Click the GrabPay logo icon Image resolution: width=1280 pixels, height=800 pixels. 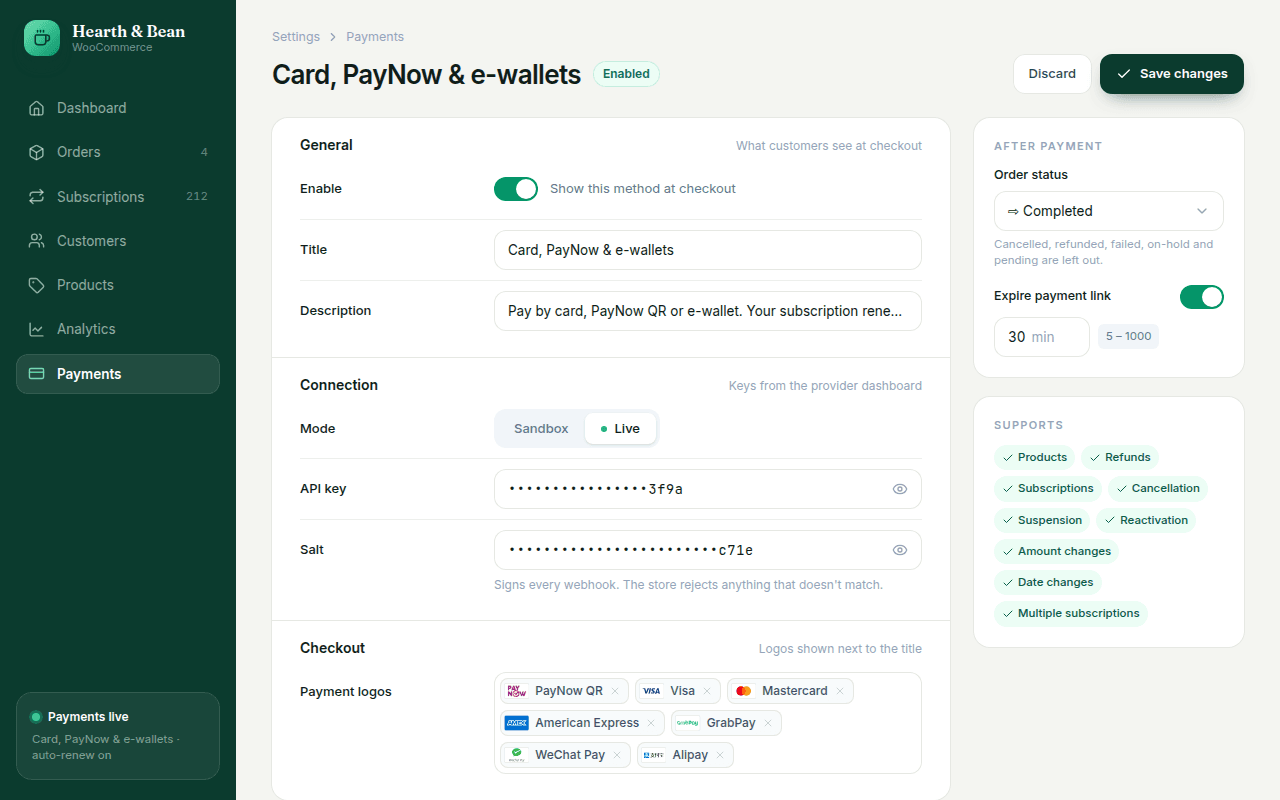click(688, 723)
